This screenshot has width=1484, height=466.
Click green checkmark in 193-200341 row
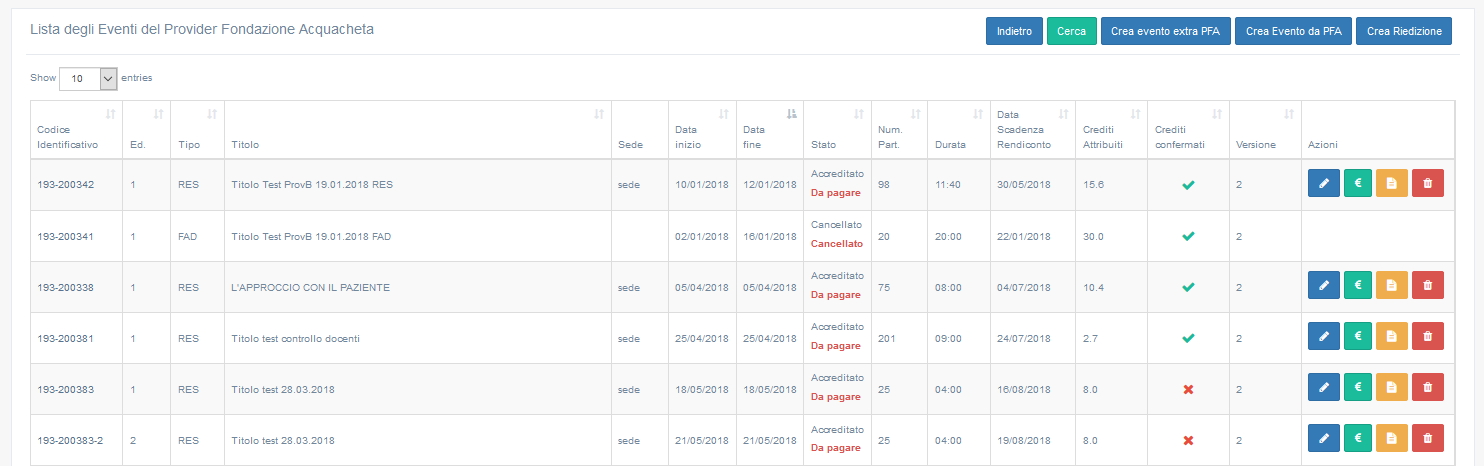tap(1188, 236)
